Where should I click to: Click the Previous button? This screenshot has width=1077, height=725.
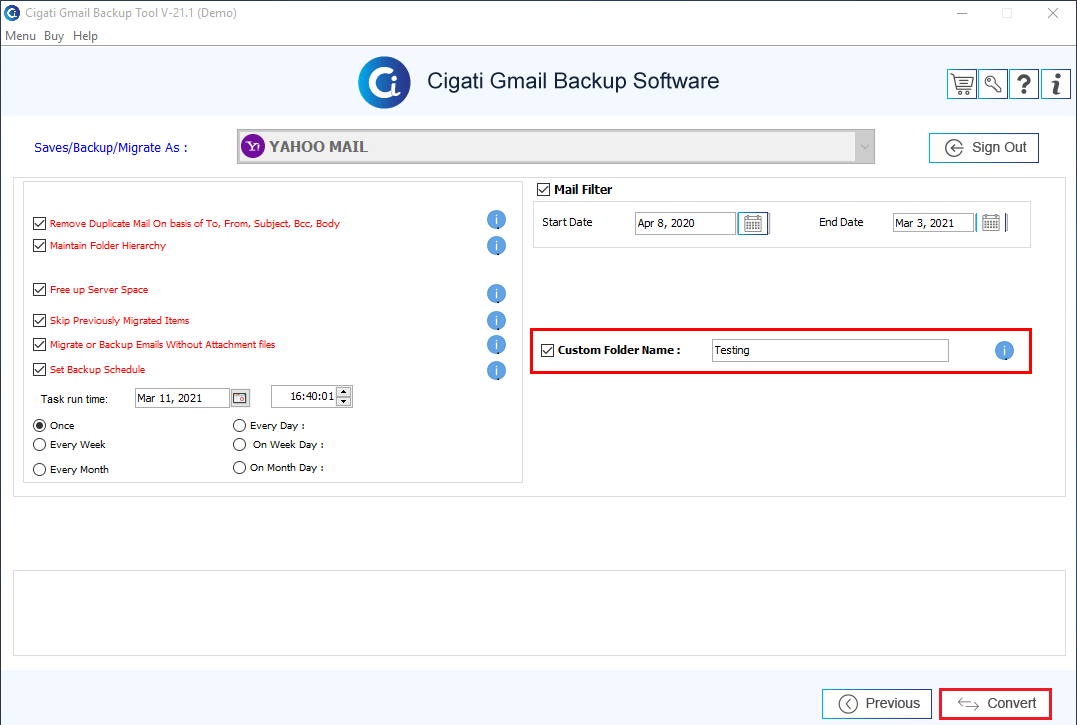point(877,704)
